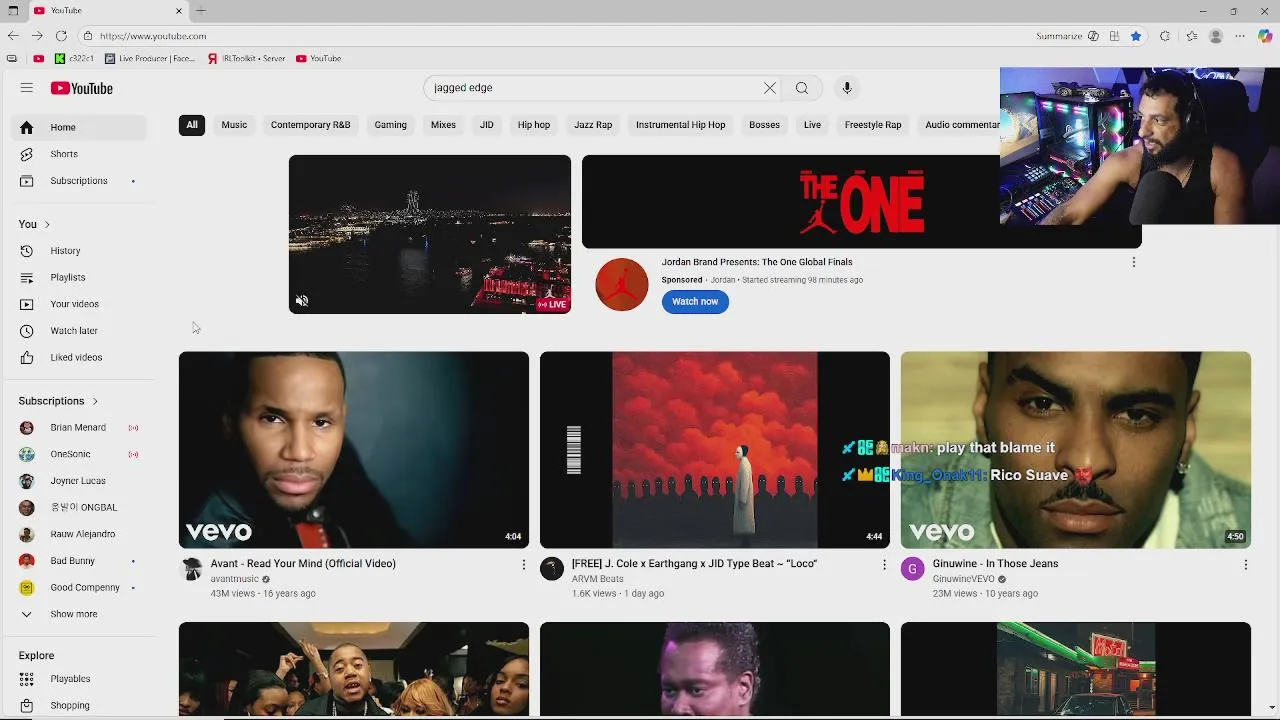Open the YouTube hamburger guide menu

[x=27, y=88]
